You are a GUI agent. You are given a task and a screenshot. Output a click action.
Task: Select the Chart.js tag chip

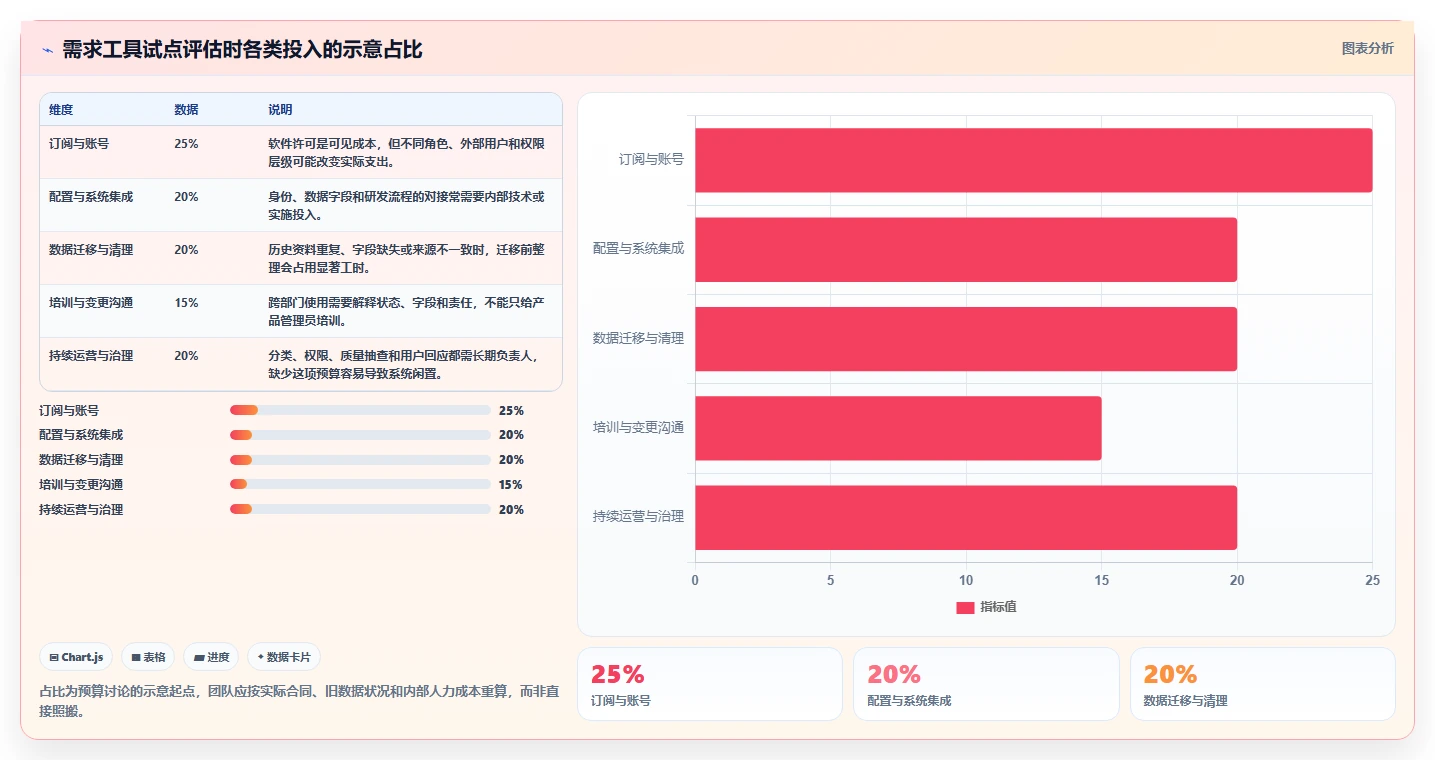[76, 657]
